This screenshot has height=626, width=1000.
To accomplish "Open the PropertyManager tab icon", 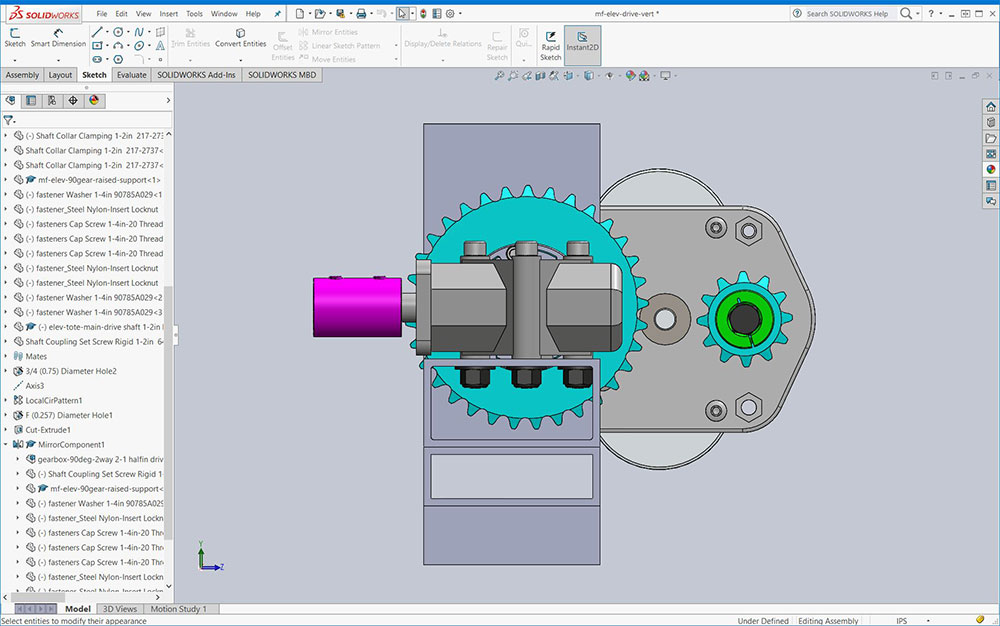I will (x=31, y=101).
